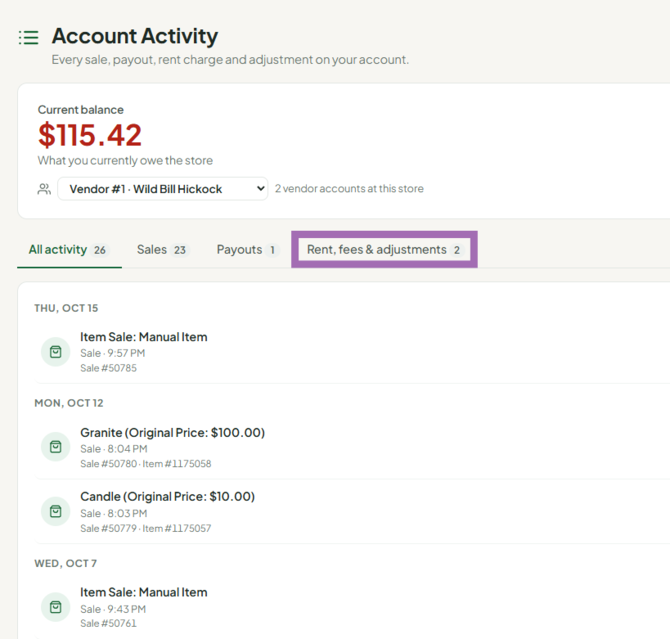Open the Sales tab
The height and width of the screenshot is (639, 670).
(x=162, y=250)
